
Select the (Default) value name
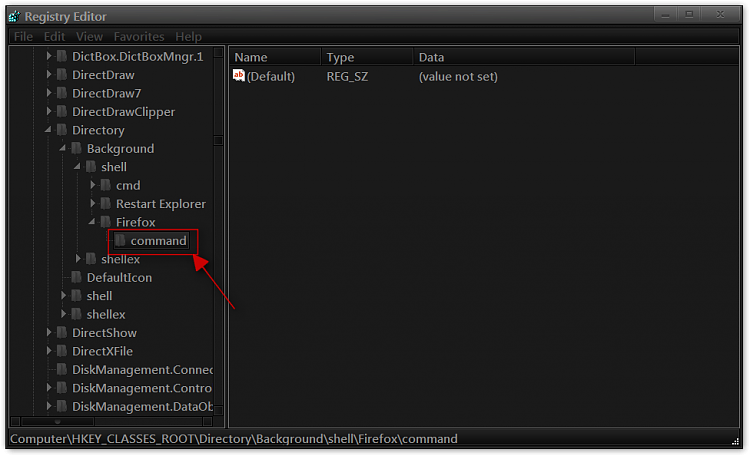(x=271, y=77)
